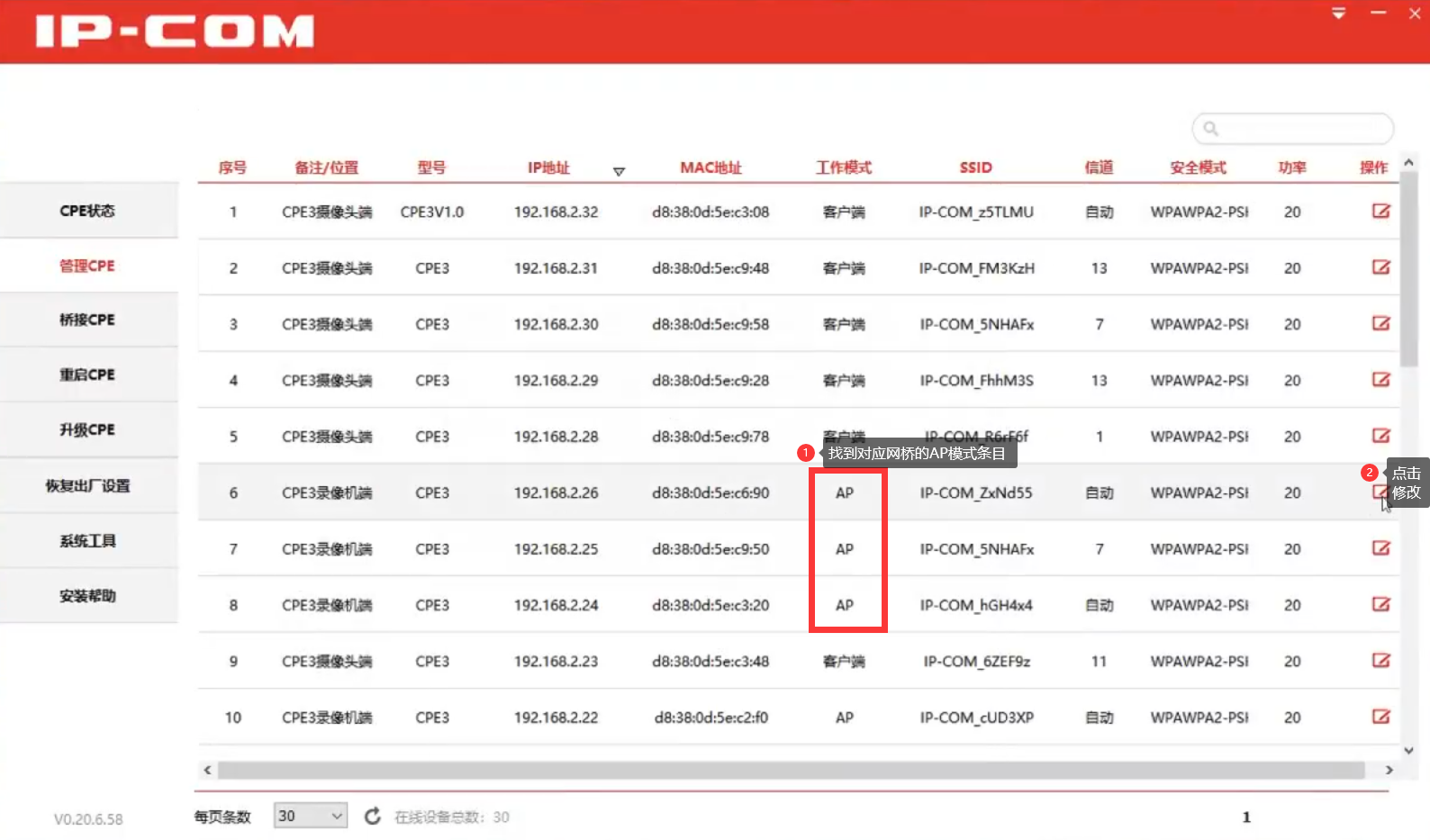Minimize the IP-COM window
This screenshot has width=1430, height=840.
tap(1378, 13)
